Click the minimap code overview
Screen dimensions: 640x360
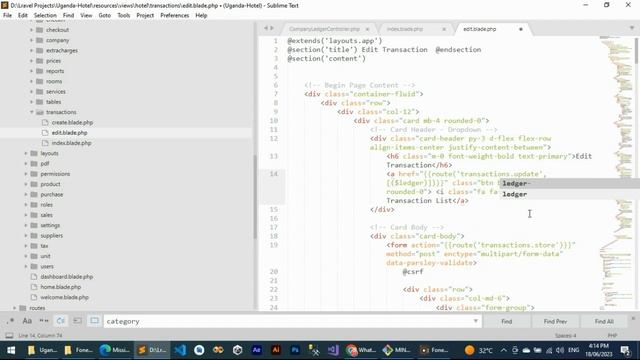pyautogui.click(x=616, y=173)
